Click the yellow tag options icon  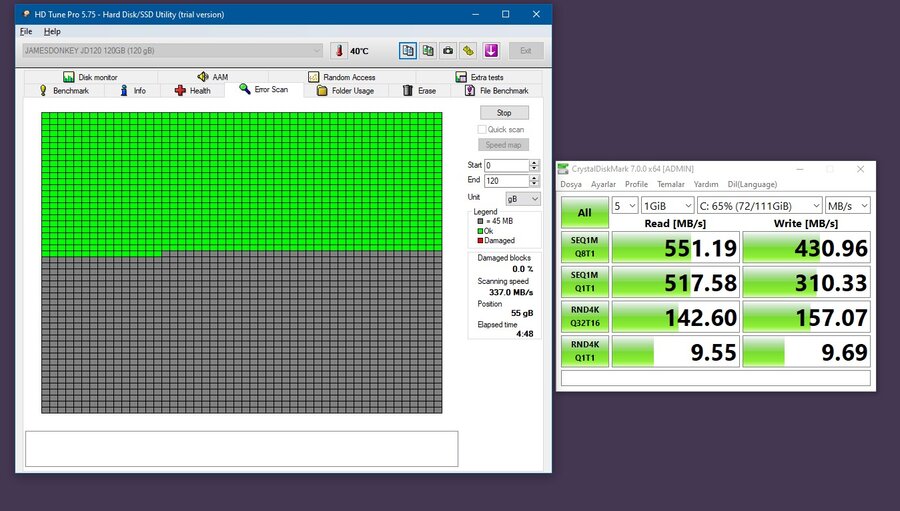click(x=467, y=51)
